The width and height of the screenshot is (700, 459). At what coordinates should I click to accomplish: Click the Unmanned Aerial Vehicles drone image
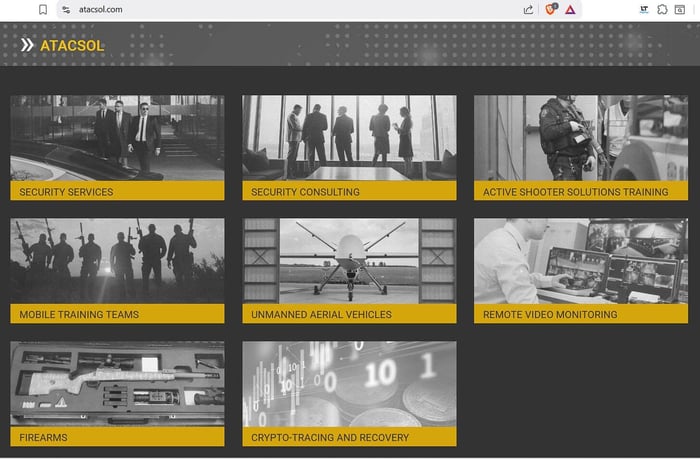coord(349,260)
